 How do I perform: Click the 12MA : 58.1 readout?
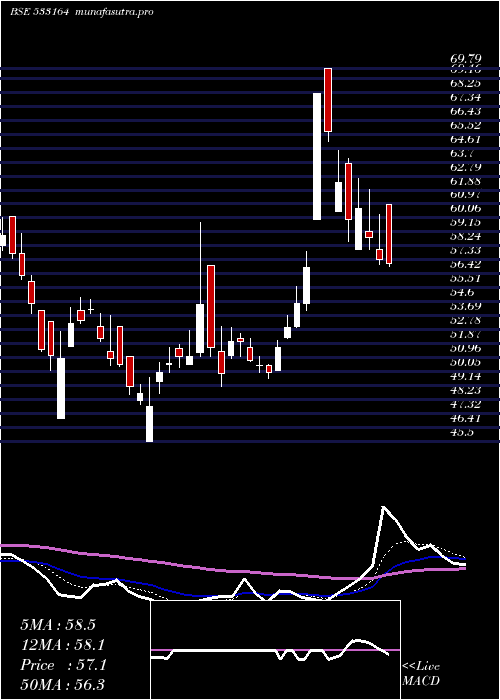[x=62, y=645]
